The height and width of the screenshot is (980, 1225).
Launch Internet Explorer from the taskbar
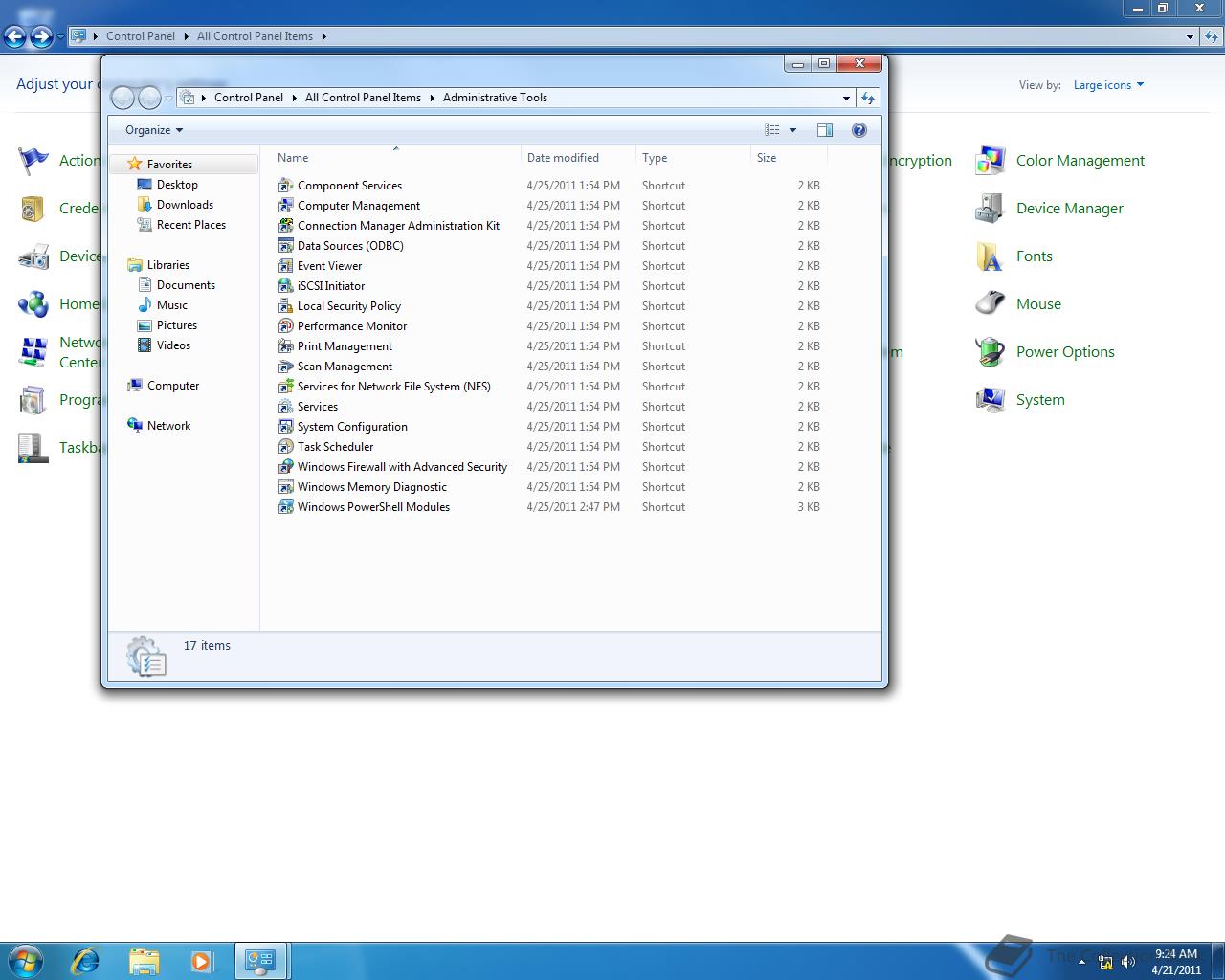tap(86, 960)
